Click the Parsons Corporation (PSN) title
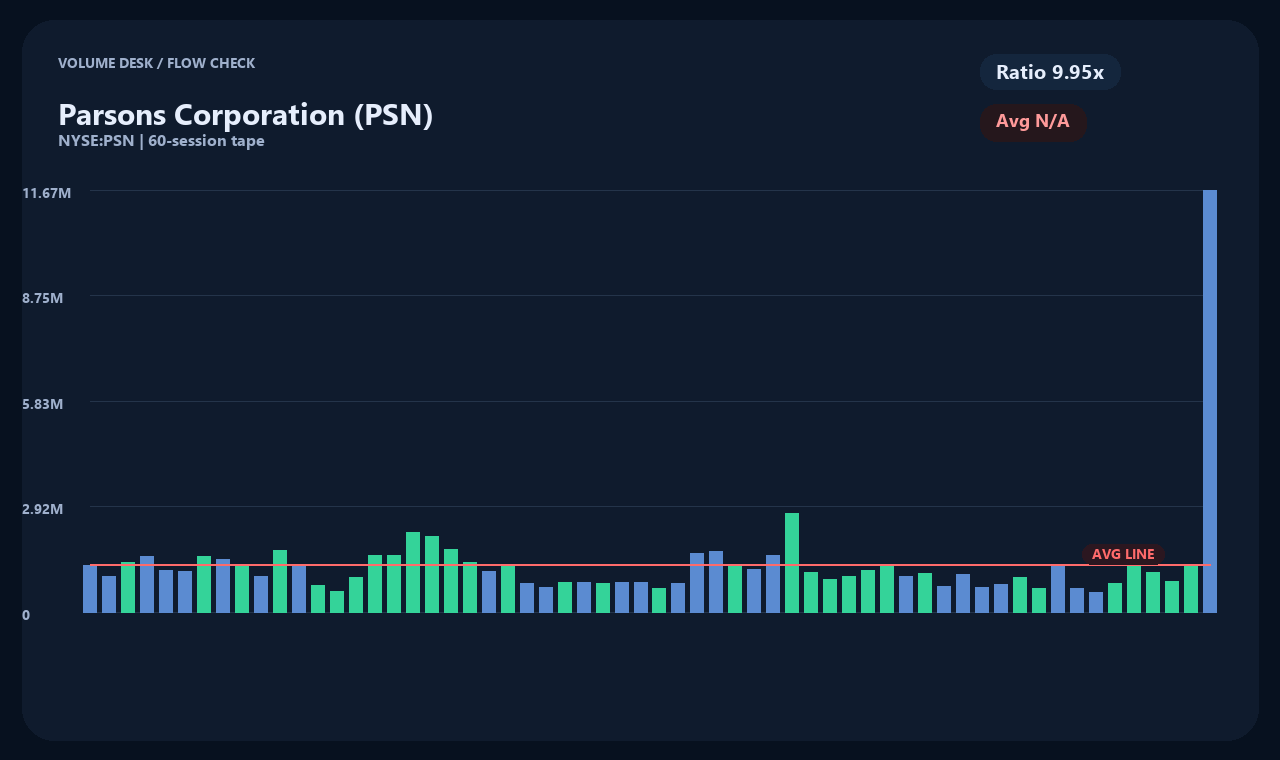This screenshot has width=1280, height=760. point(245,114)
